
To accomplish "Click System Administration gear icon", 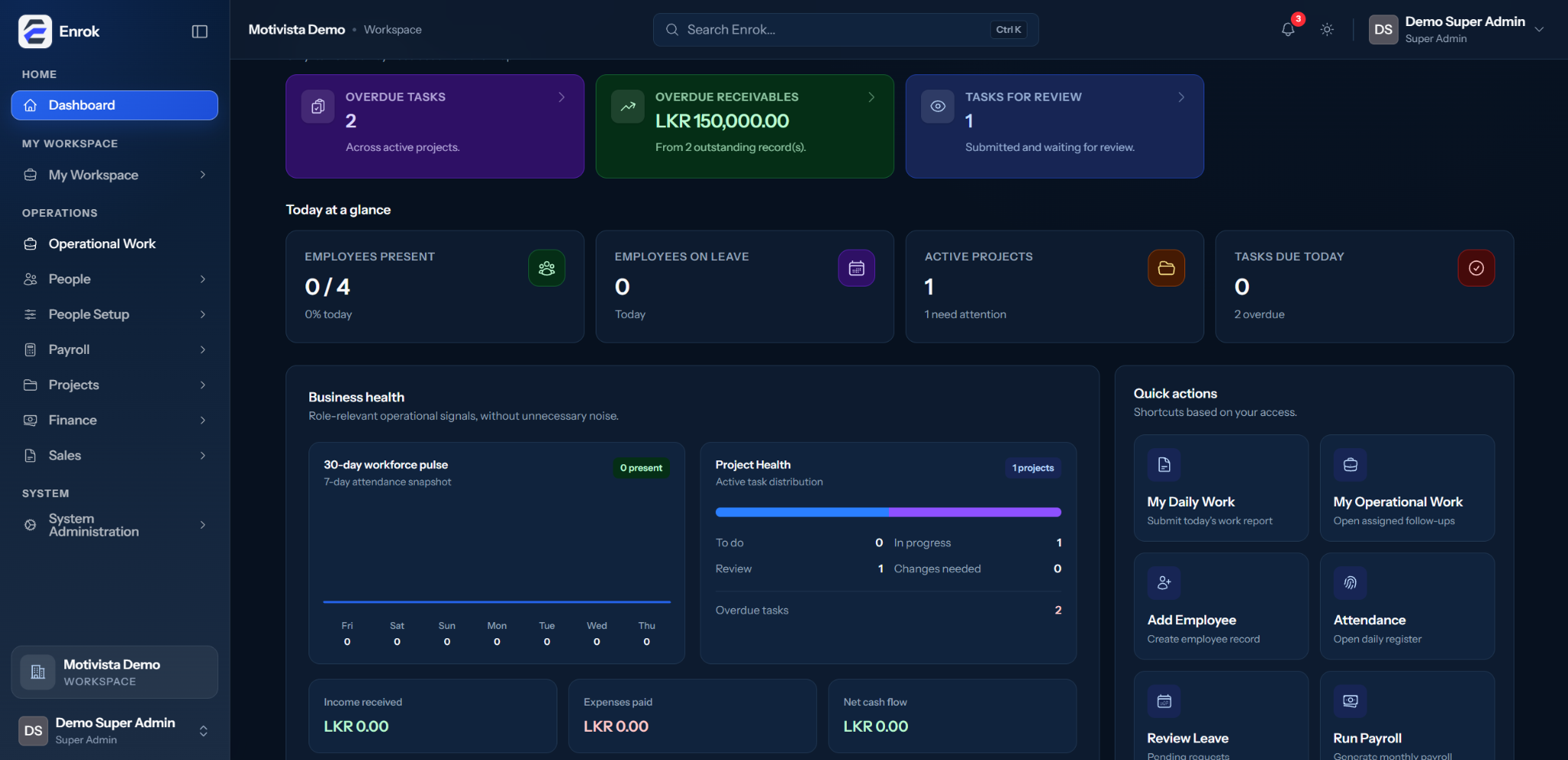I will coord(31,525).
